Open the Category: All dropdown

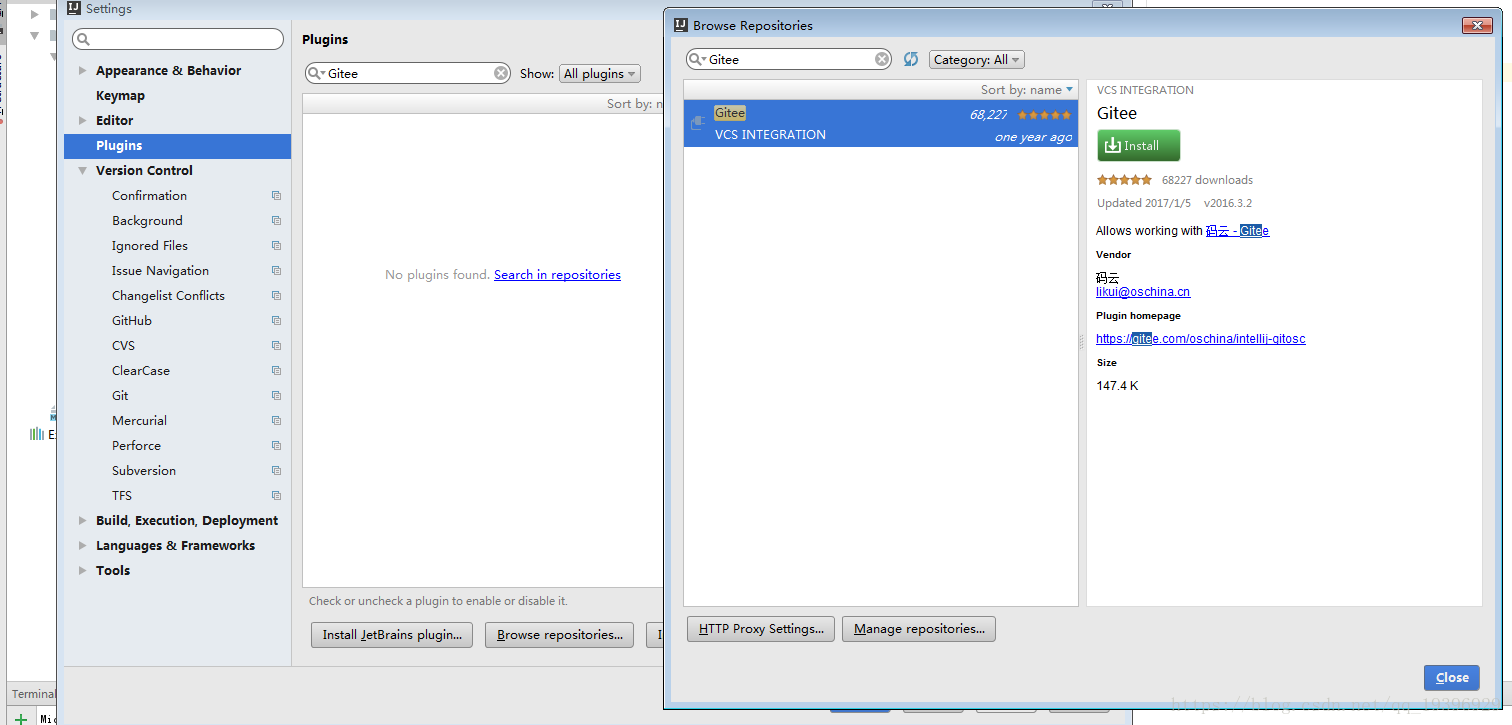click(x=977, y=60)
